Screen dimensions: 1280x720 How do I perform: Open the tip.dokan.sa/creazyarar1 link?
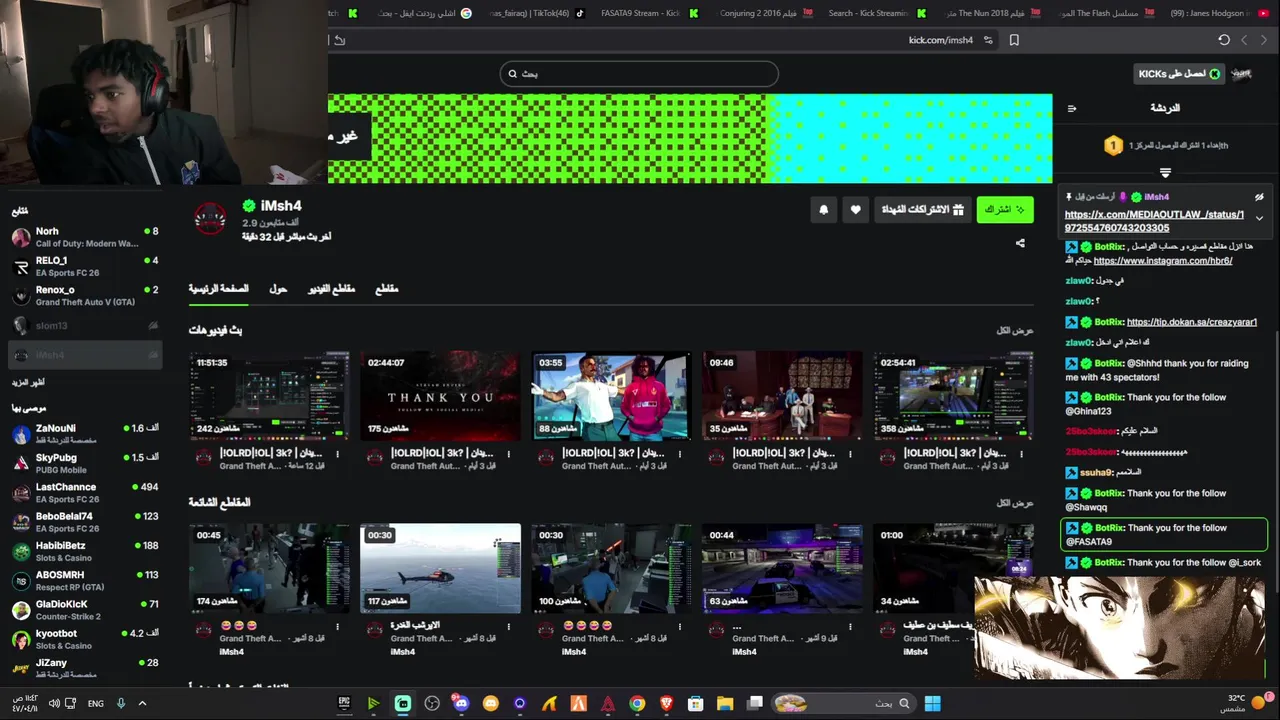tap(1192, 322)
